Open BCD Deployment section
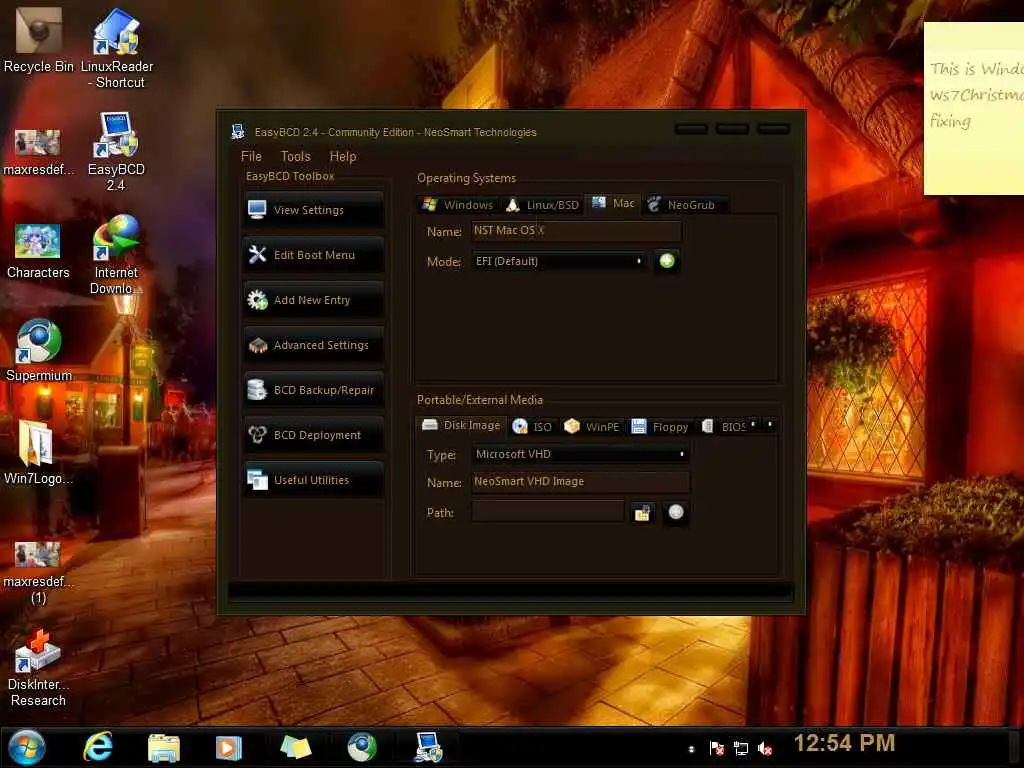Screen dimensions: 1024x768 313,435
